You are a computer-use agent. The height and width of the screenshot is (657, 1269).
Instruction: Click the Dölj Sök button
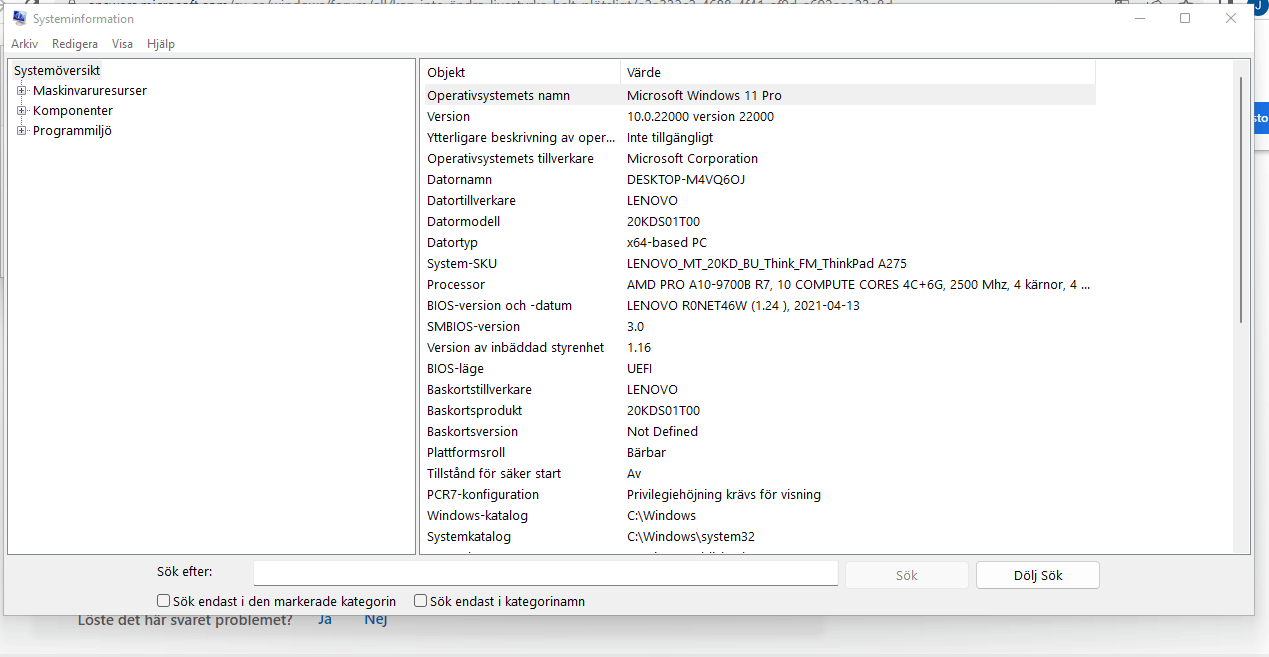point(1038,575)
